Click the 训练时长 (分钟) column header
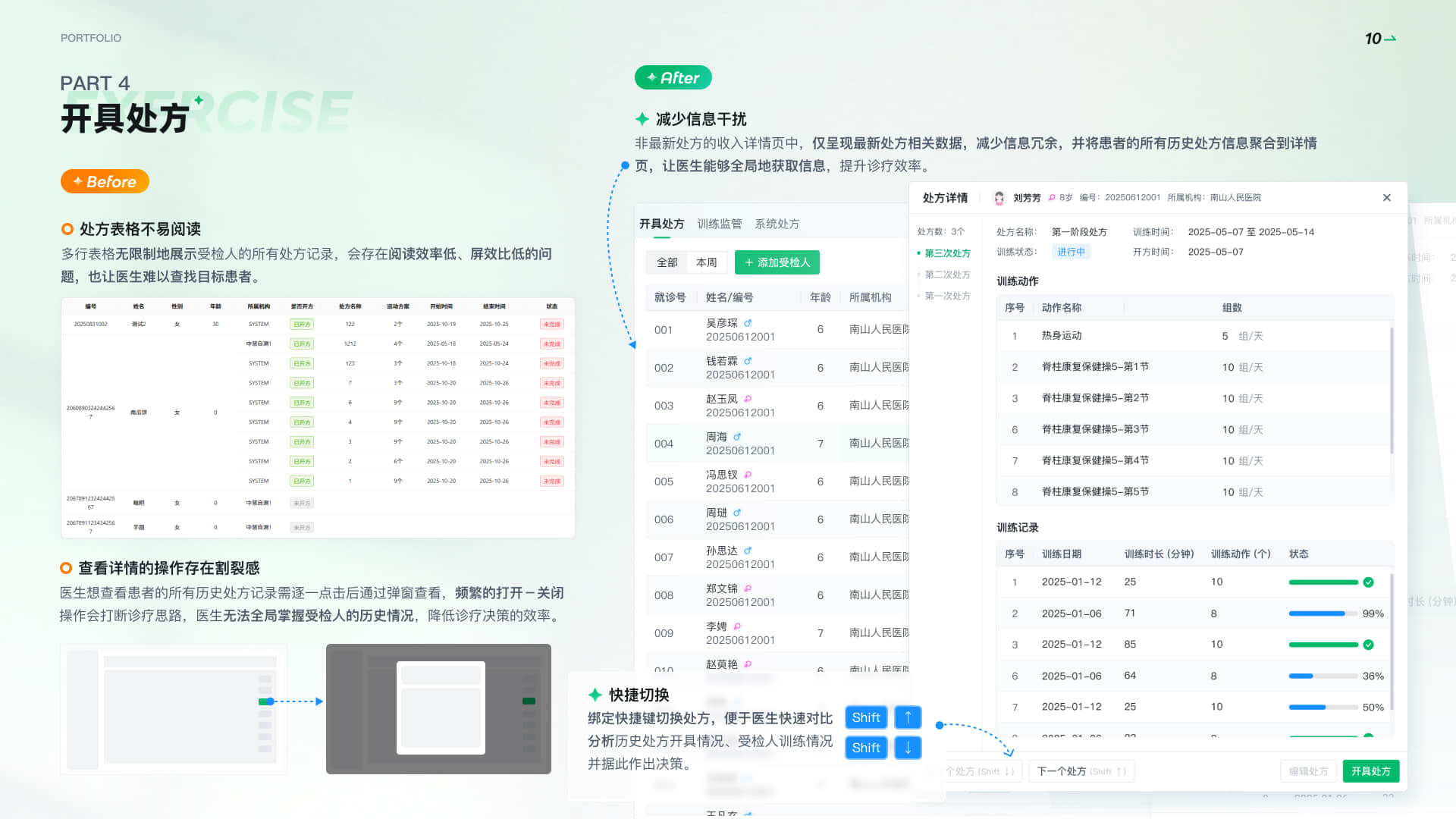The image size is (1456, 819). click(1159, 554)
